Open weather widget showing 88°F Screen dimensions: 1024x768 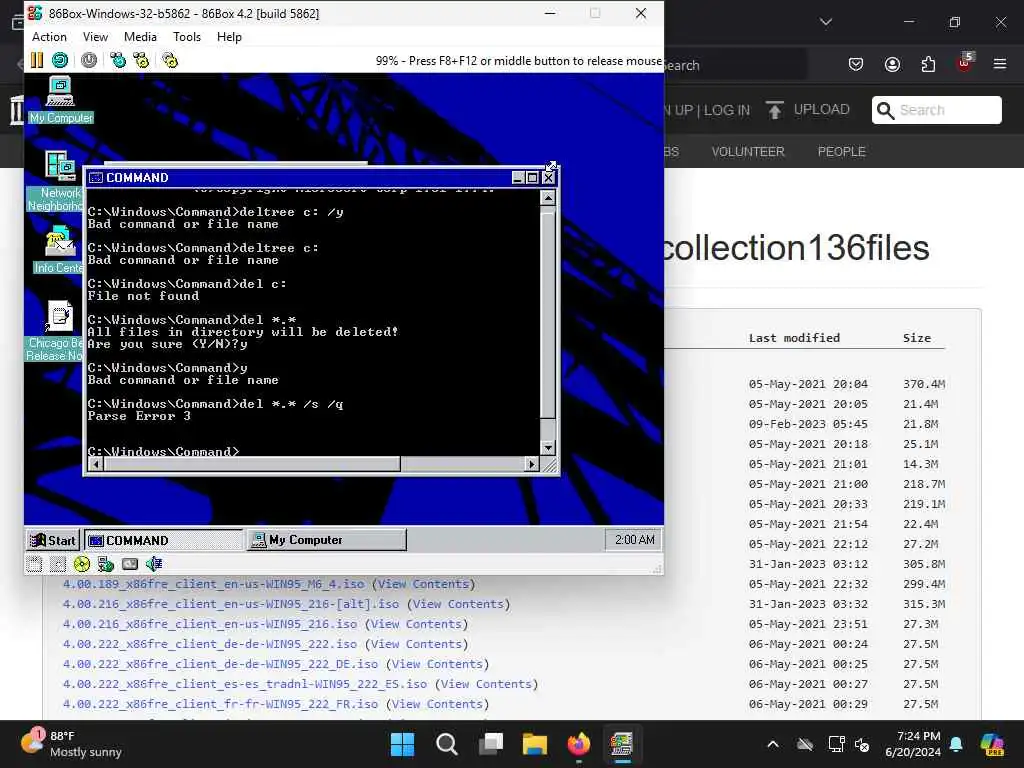(72, 744)
